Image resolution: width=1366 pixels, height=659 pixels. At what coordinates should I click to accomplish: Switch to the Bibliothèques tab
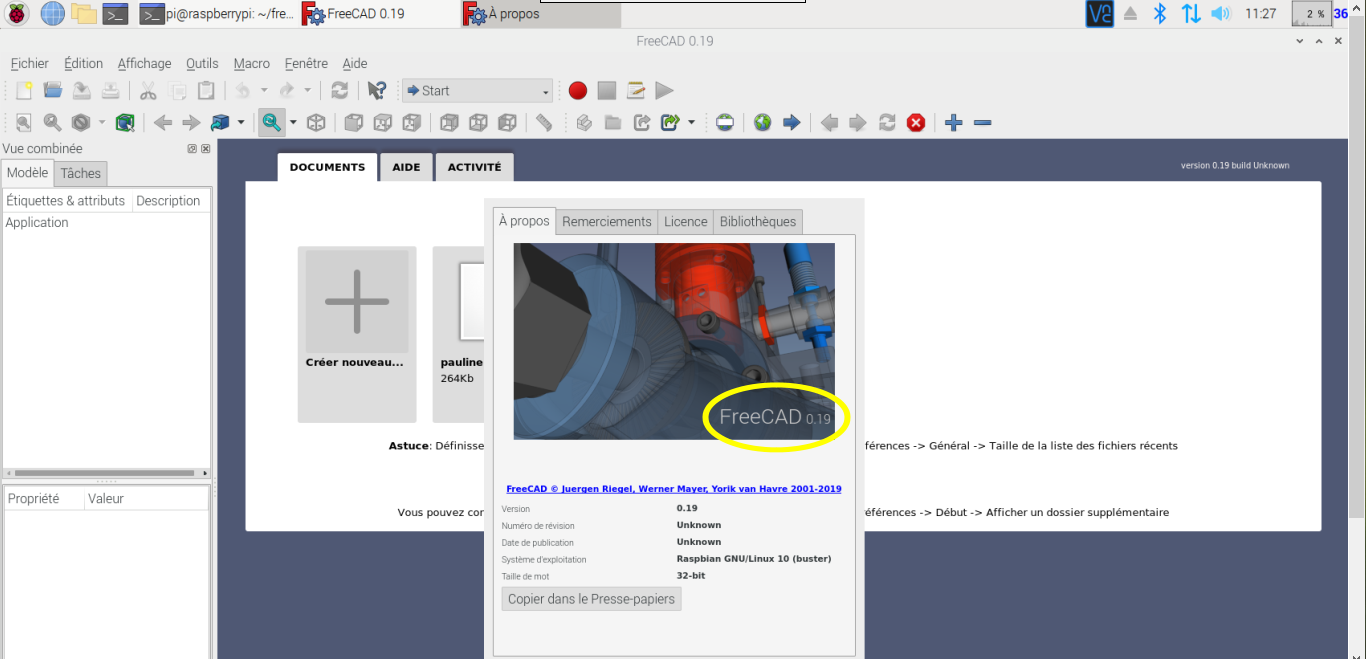(758, 222)
